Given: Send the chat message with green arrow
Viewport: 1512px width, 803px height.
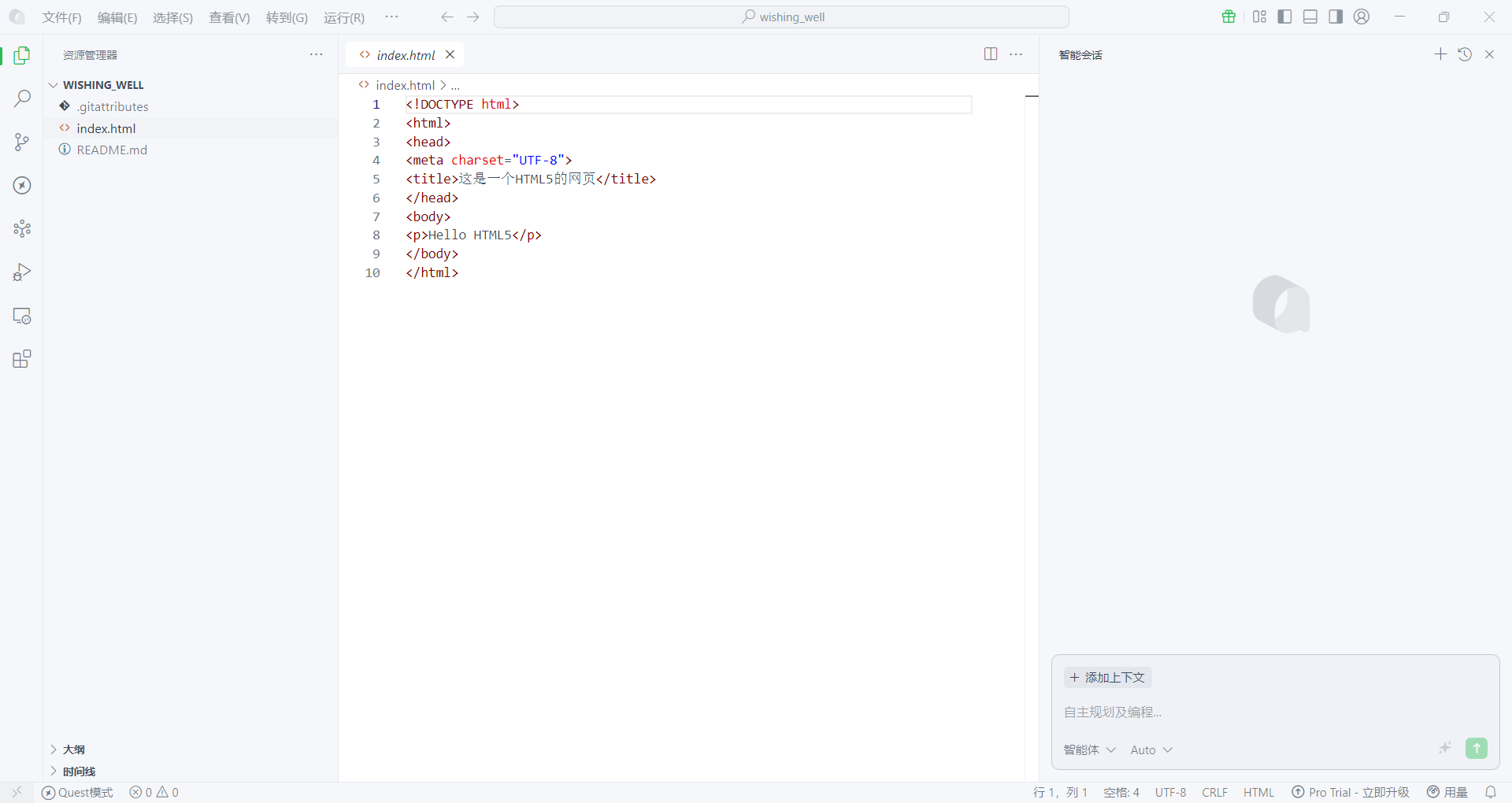Looking at the screenshot, I should coord(1477,748).
